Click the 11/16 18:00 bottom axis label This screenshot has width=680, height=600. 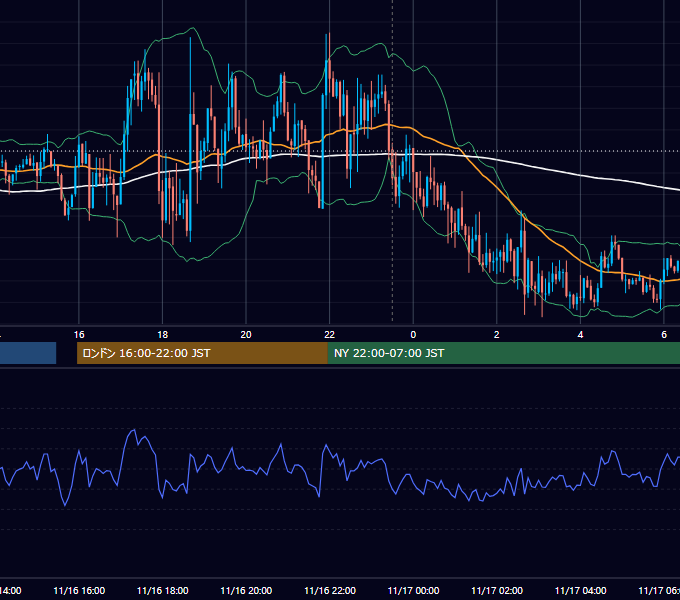(163, 590)
